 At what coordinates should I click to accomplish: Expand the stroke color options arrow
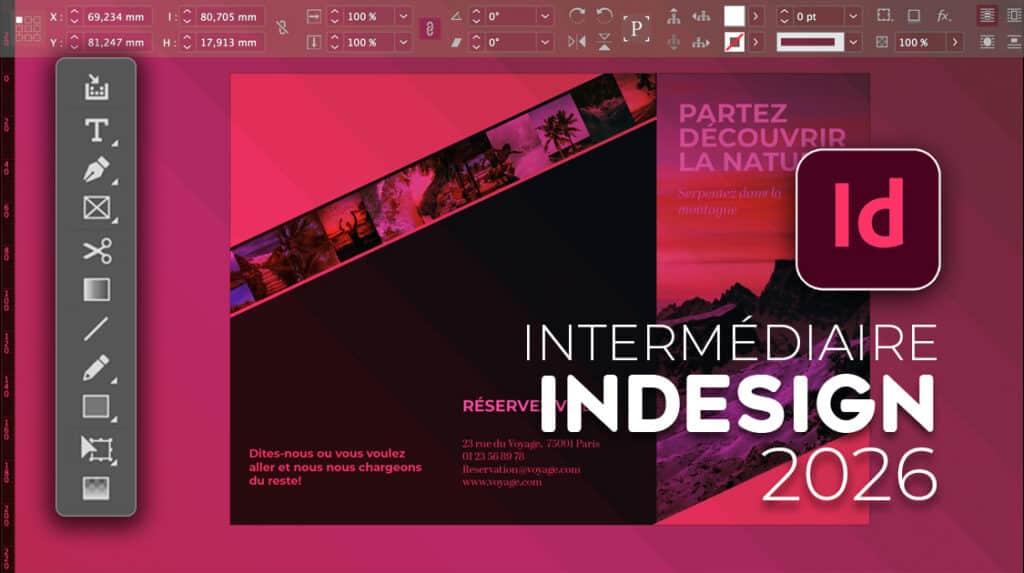tap(756, 42)
